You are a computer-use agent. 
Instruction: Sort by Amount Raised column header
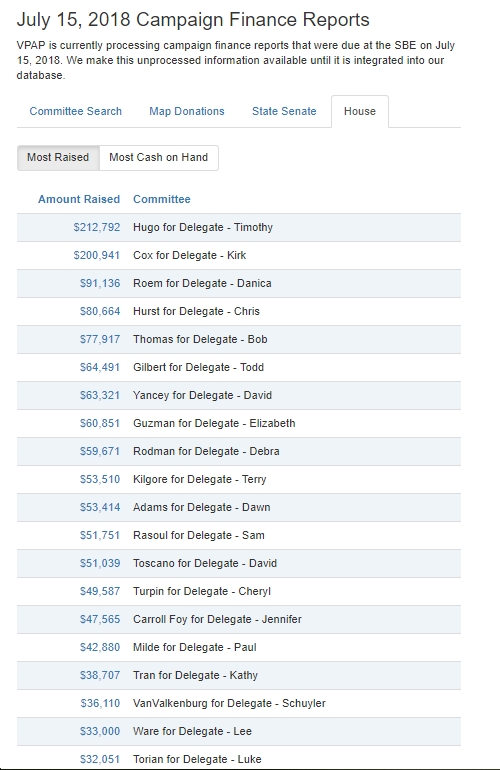pyautogui.click(x=79, y=199)
